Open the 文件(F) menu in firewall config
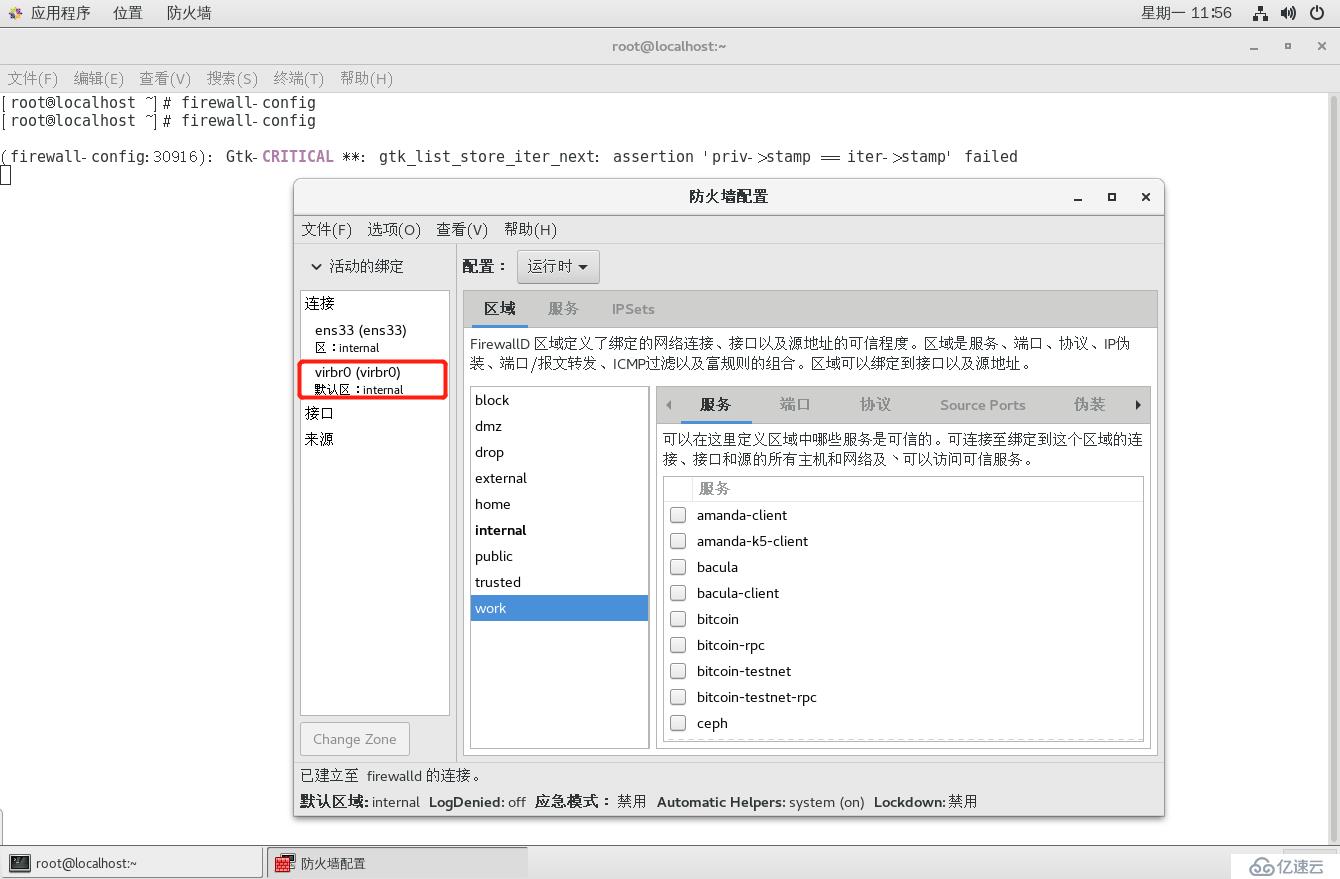This screenshot has width=1340, height=879. point(327,230)
